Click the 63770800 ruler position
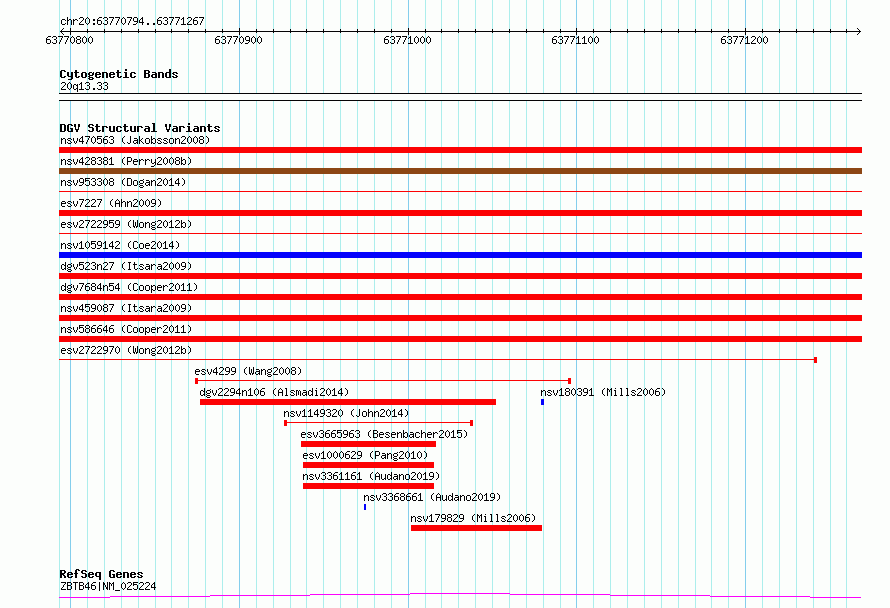 pos(69,40)
